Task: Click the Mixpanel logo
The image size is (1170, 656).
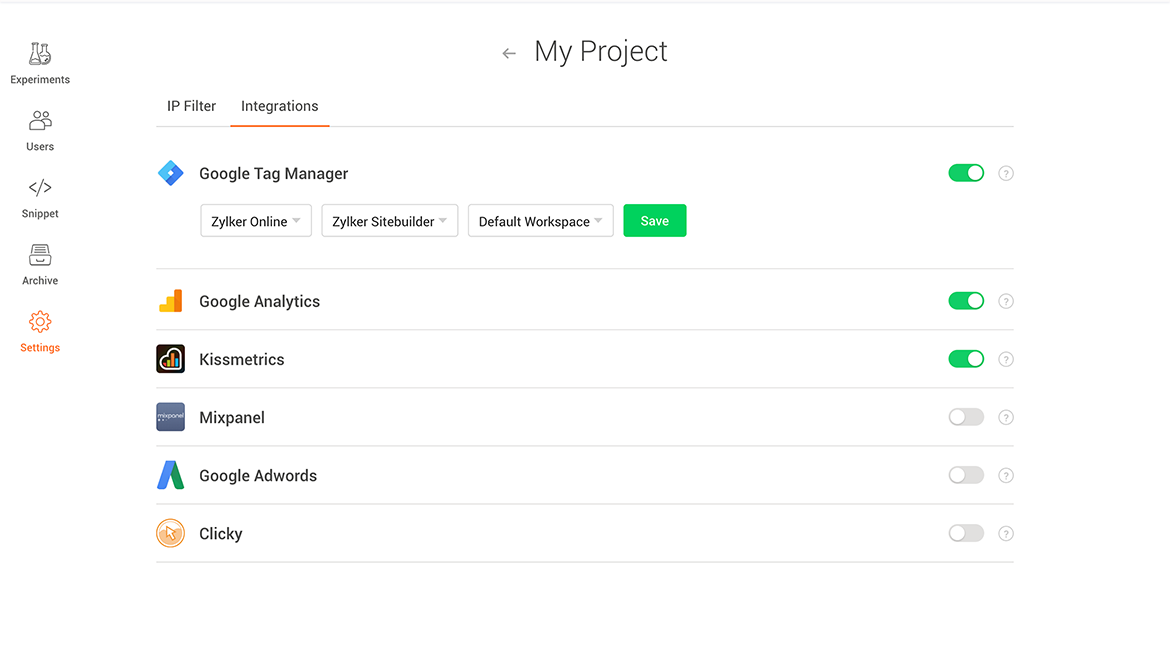Action: click(171, 417)
